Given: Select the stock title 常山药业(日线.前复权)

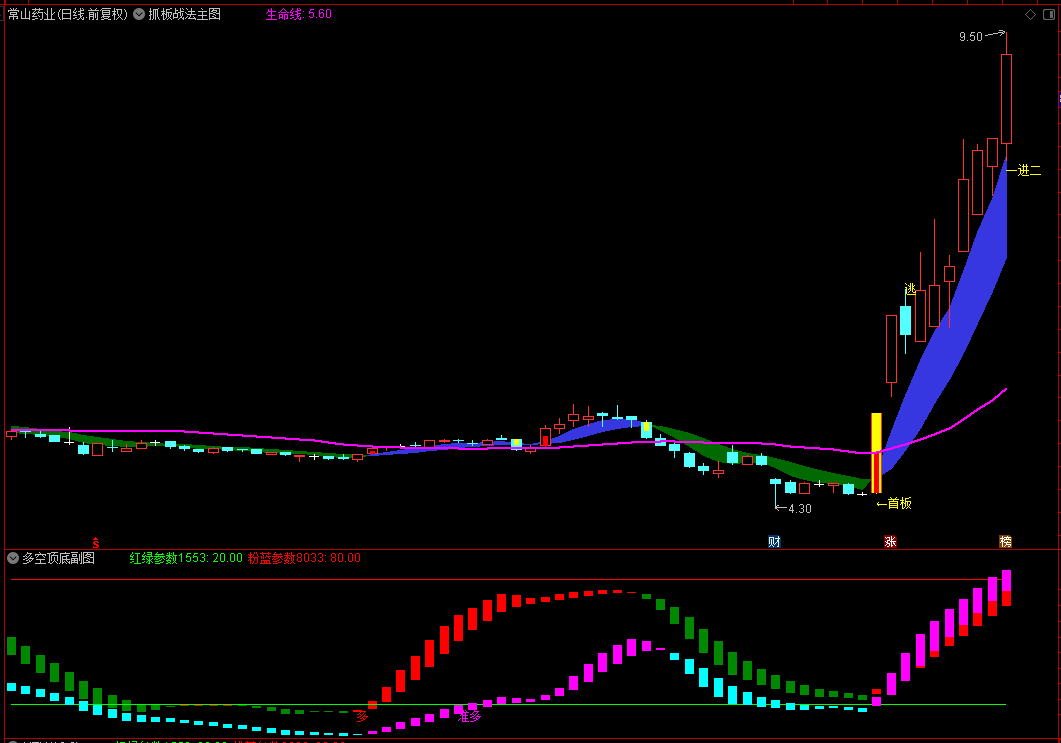Looking at the screenshot, I should point(68,14).
